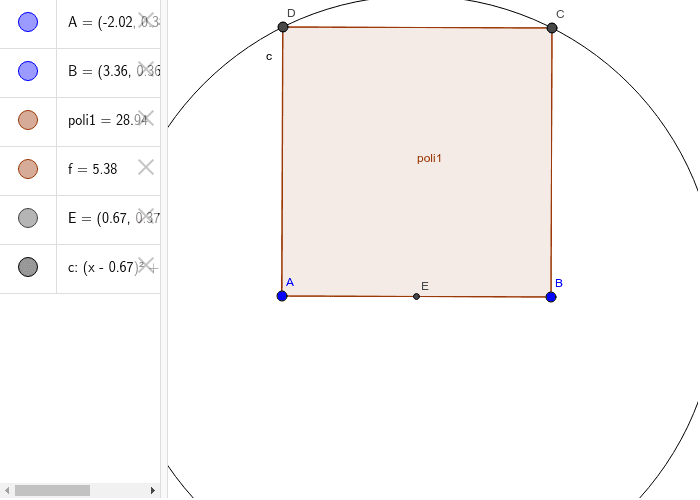Screen dimensions: 700x500
Task: Delete point B row with X icon
Action: coord(146,69)
